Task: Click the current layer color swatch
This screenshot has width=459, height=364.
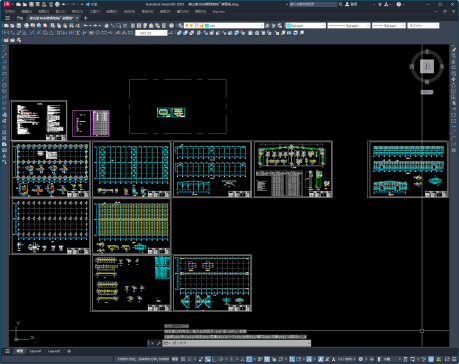Action: 206,25
